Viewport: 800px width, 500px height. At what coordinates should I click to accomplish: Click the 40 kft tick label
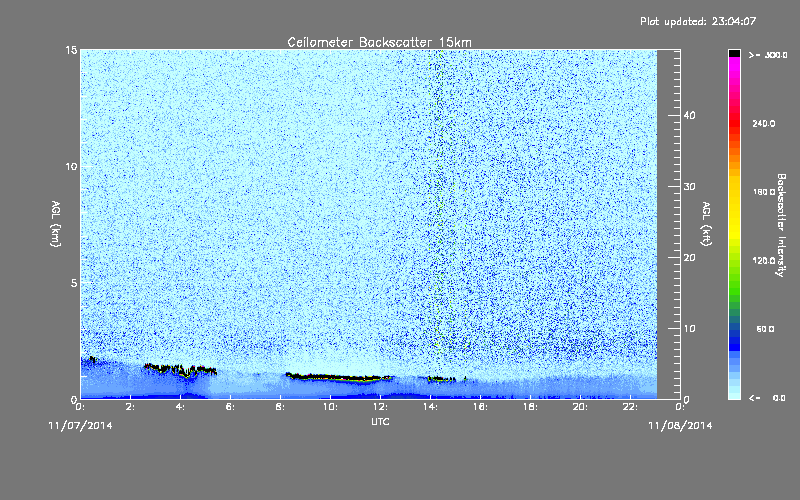[689, 115]
